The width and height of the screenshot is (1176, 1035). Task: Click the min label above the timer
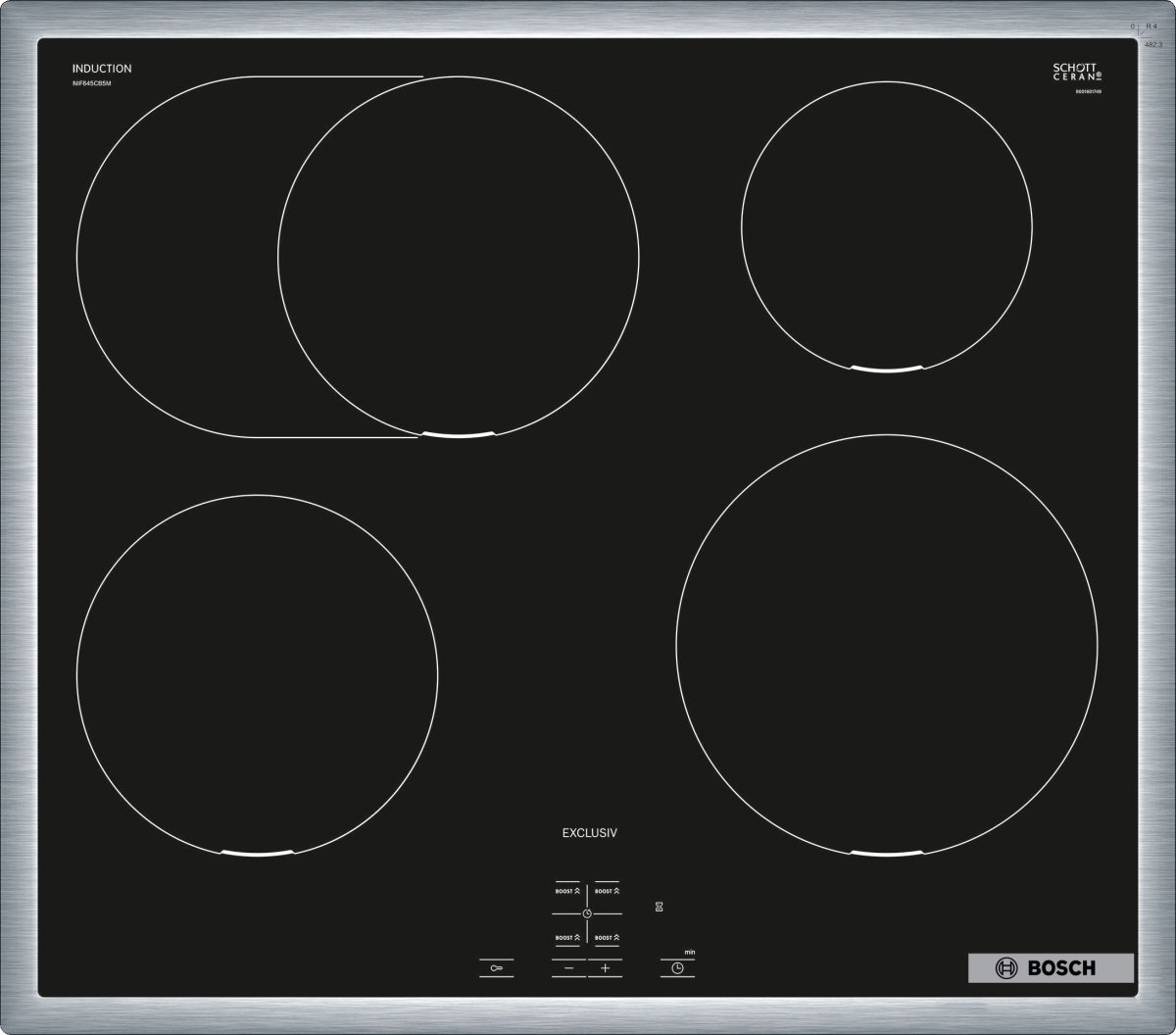coord(690,952)
